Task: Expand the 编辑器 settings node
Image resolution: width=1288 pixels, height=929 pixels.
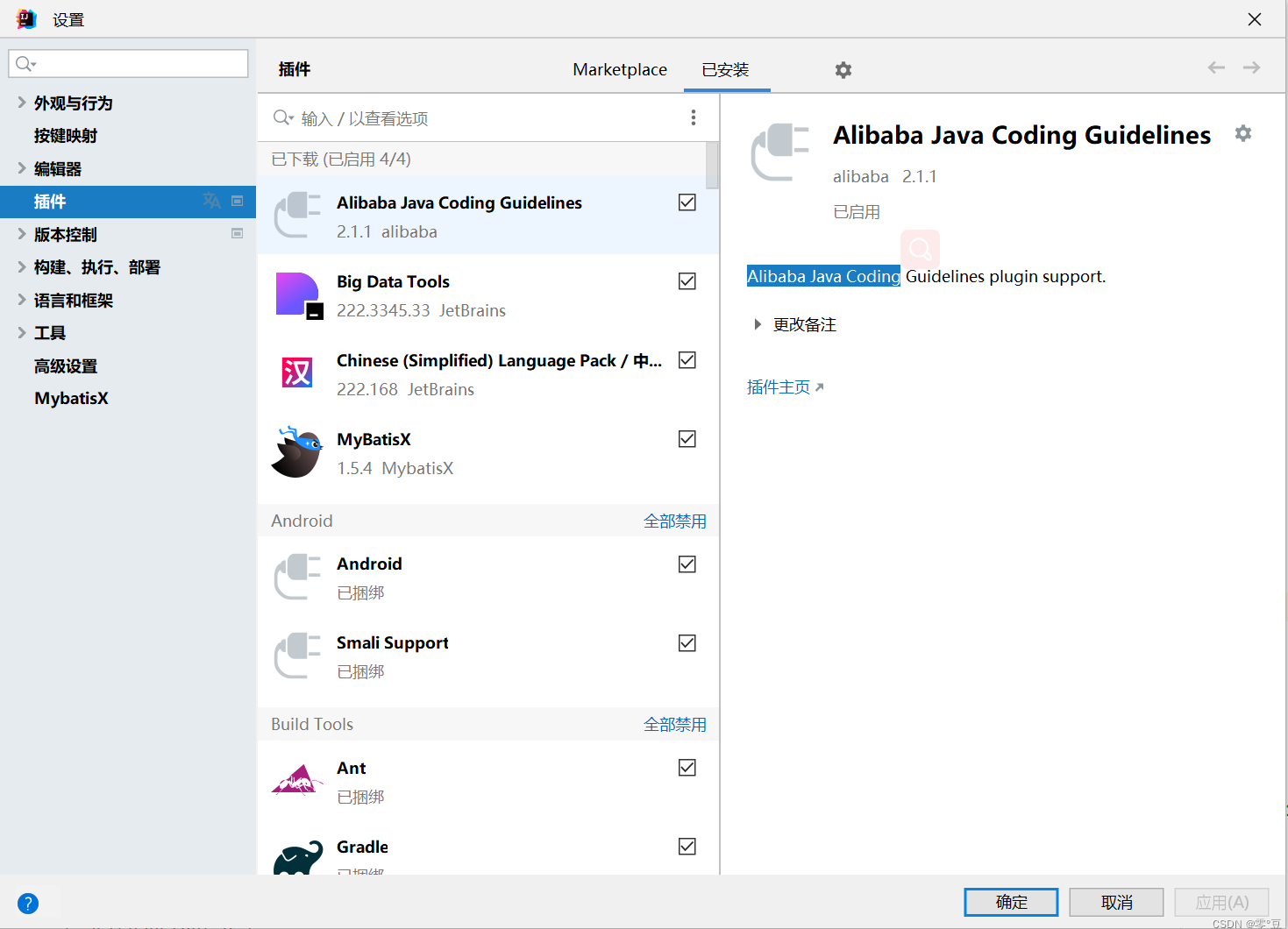Action: point(21,168)
